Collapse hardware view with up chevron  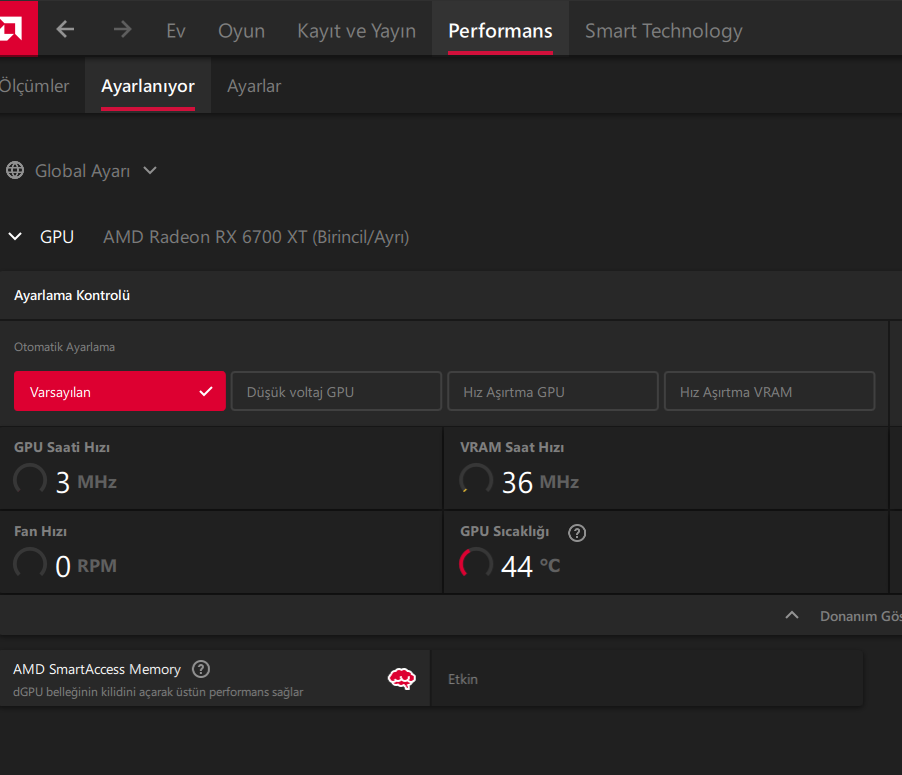792,615
